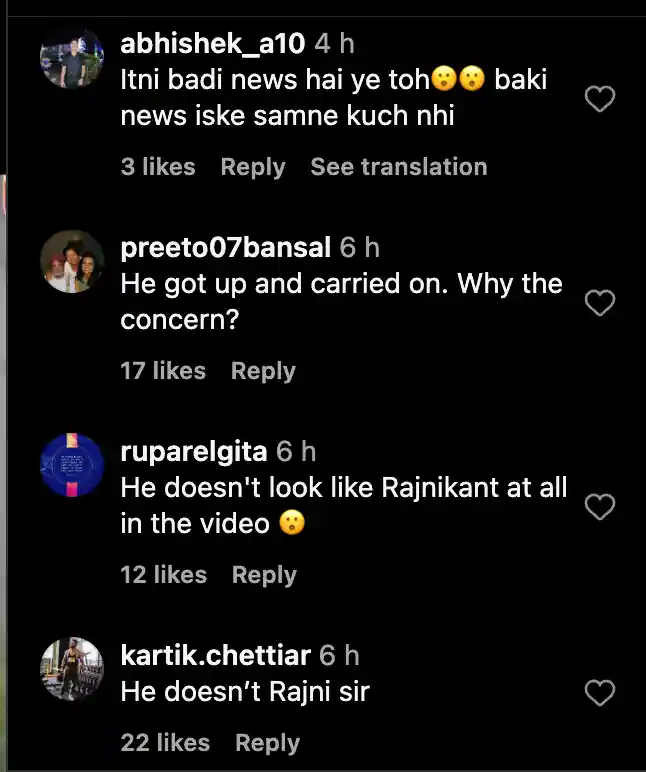Open abhishek_a10 username link
Image resolution: width=646 pixels, height=772 pixels.
(212, 44)
